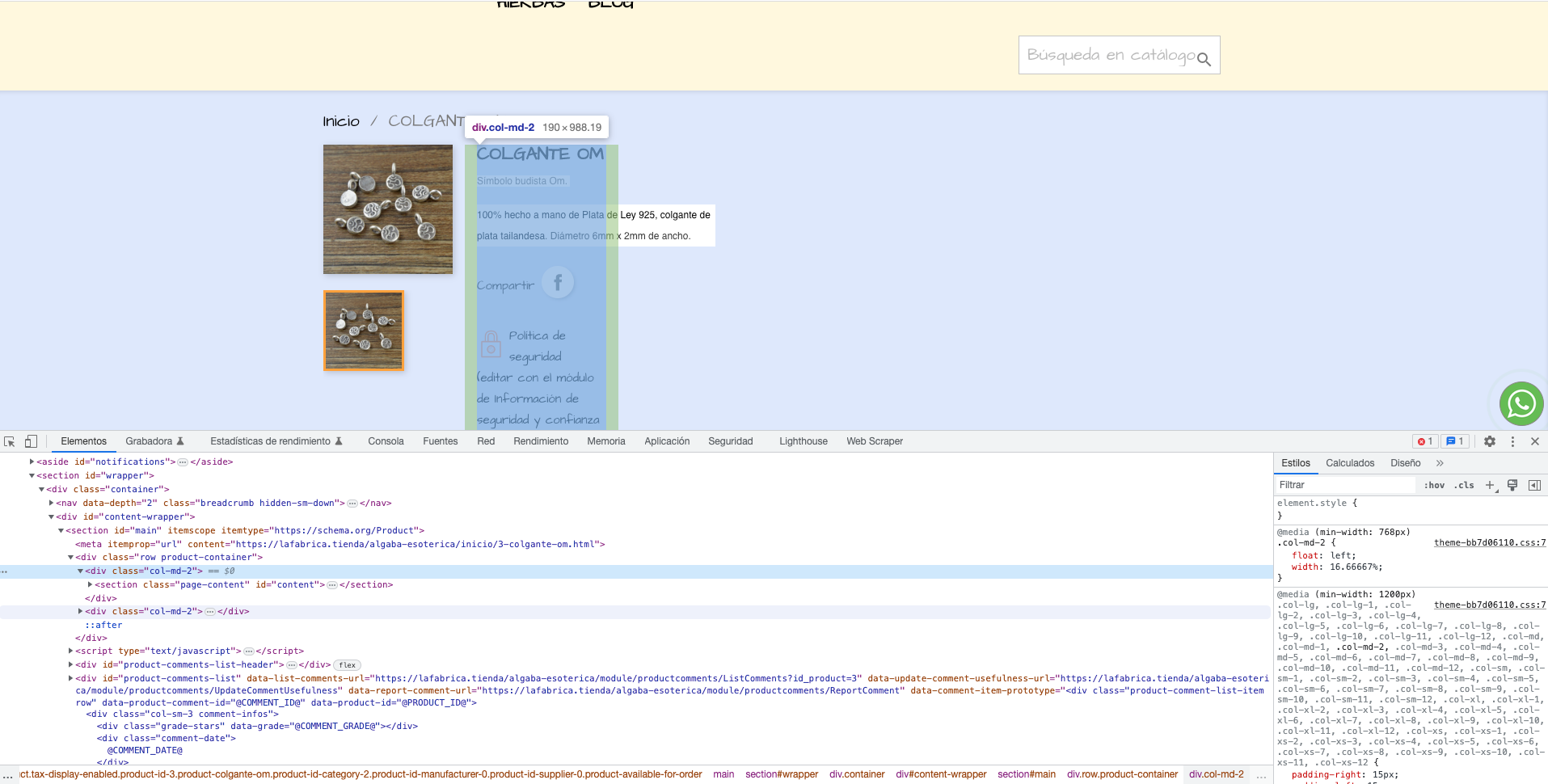This screenshot has width=1548, height=784.
Task: Share on Facebook icon
Action: pos(558,282)
